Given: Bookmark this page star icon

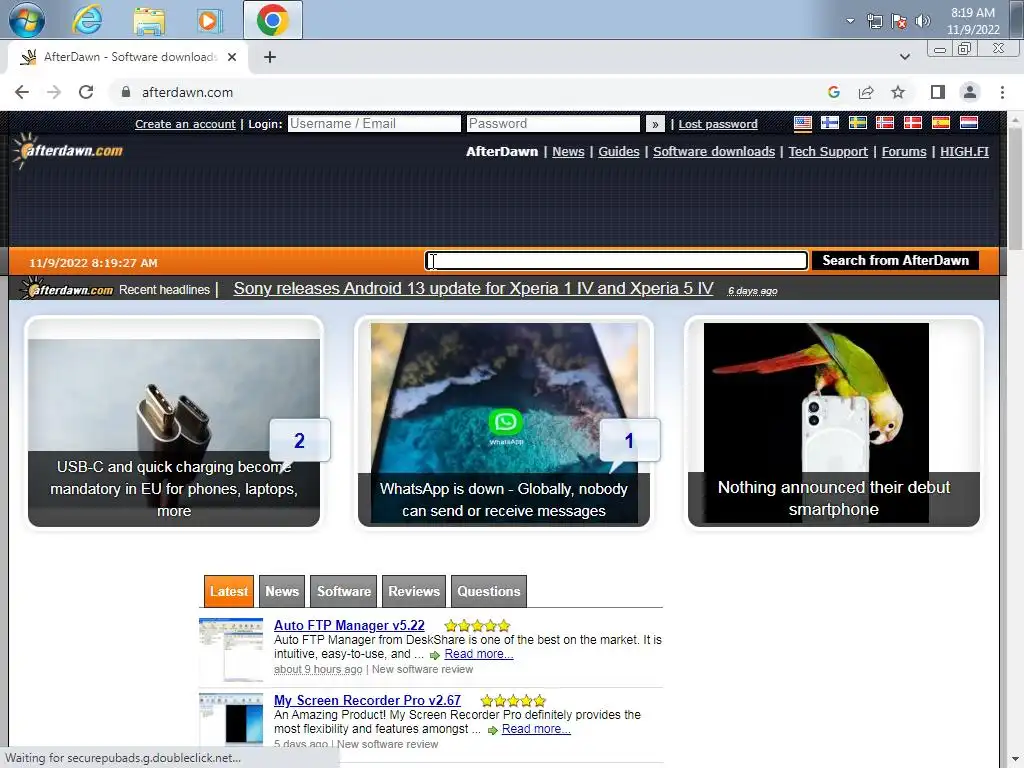Looking at the screenshot, I should click(898, 92).
